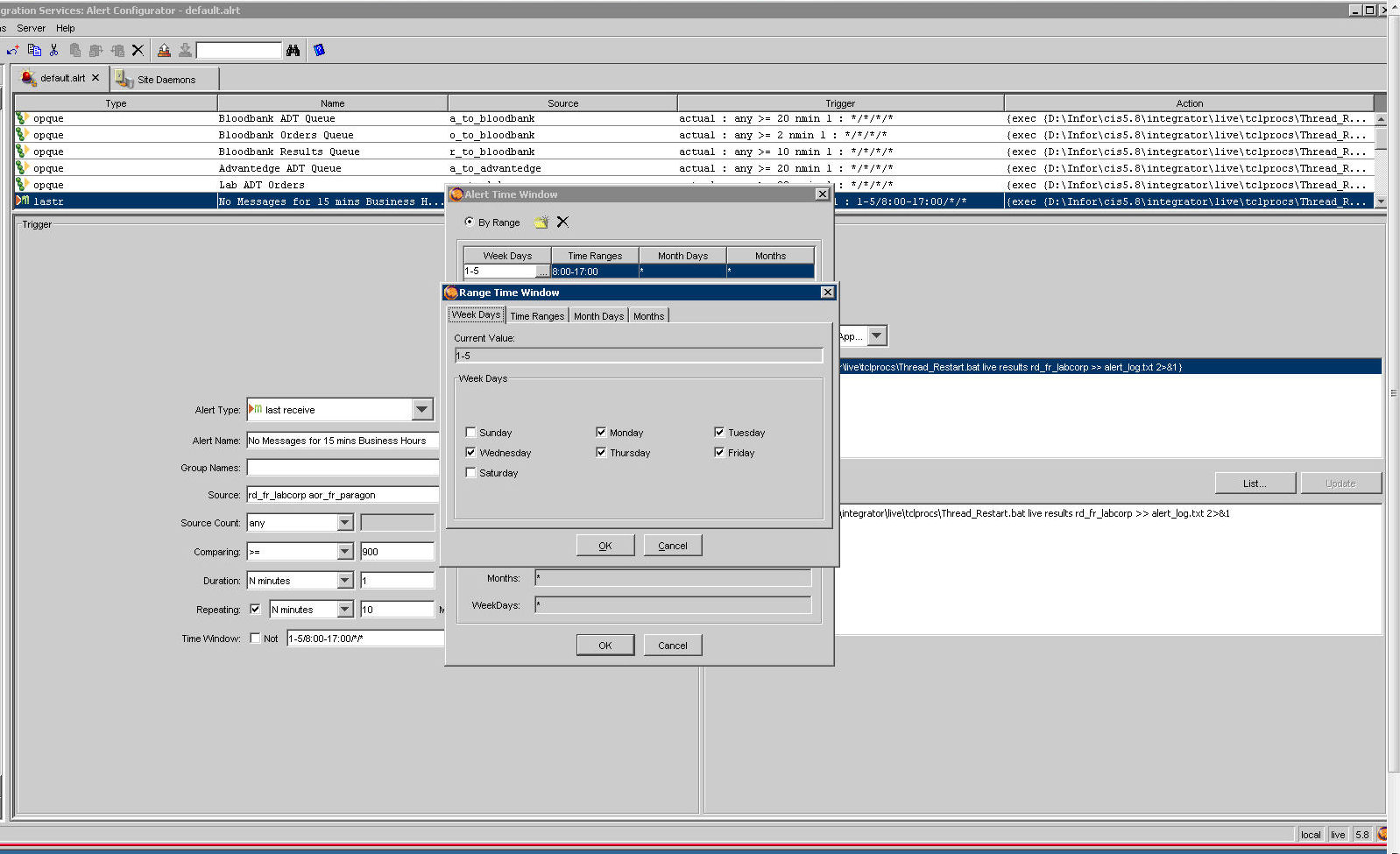Click the add new alert toolbar icon
1400x854 pixels.
tap(13, 50)
